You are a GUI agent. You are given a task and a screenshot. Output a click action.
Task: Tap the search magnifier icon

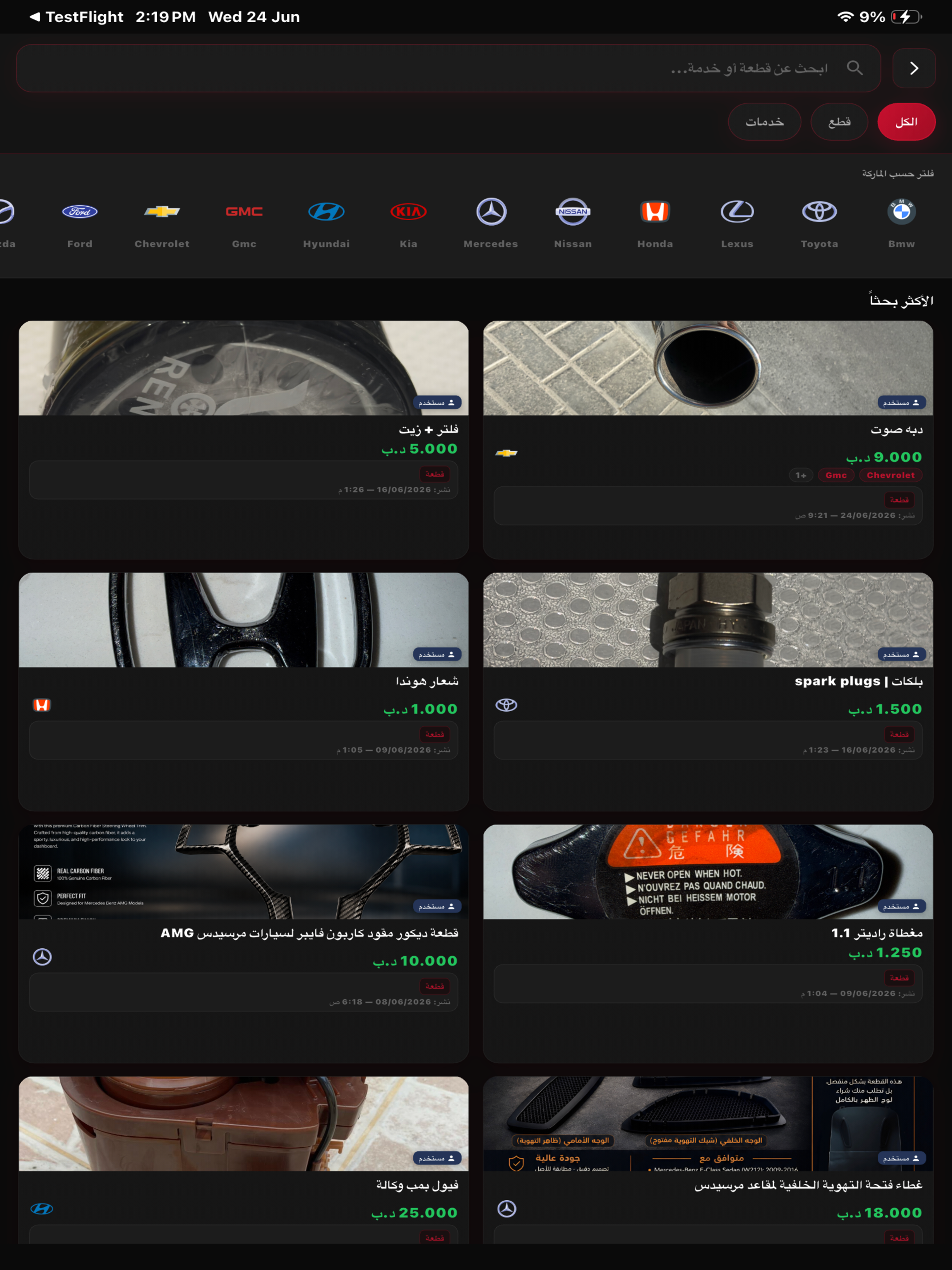click(x=854, y=68)
